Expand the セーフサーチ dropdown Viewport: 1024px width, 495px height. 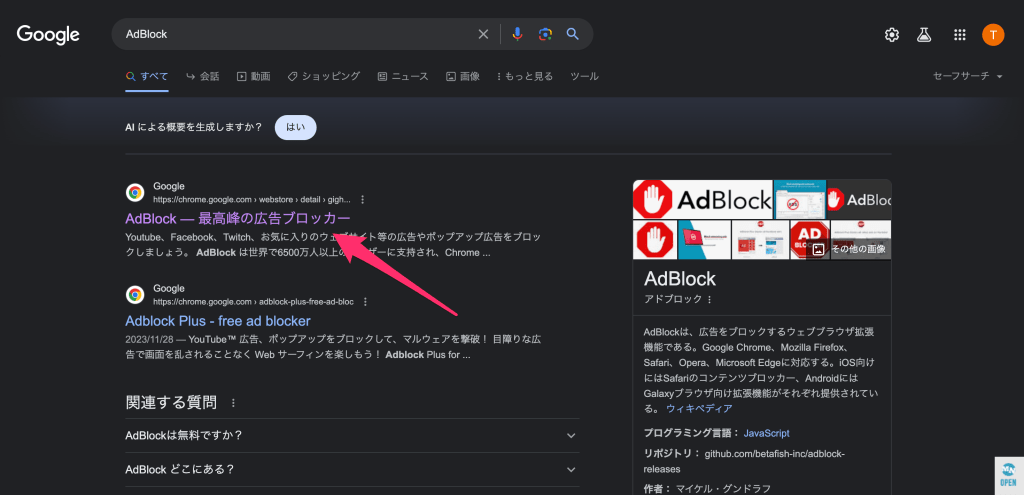pos(967,76)
